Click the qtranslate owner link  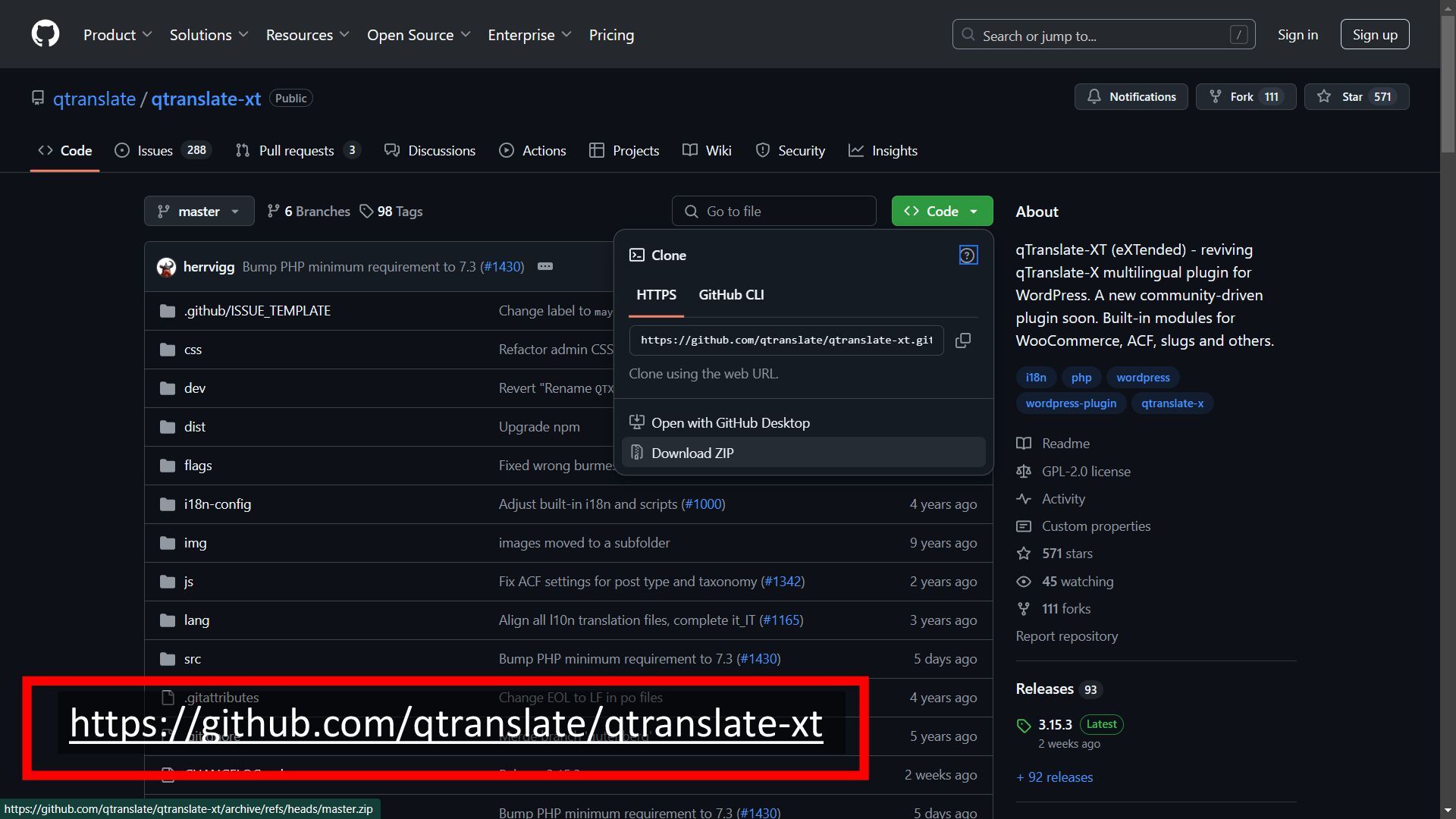pos(94,99)
